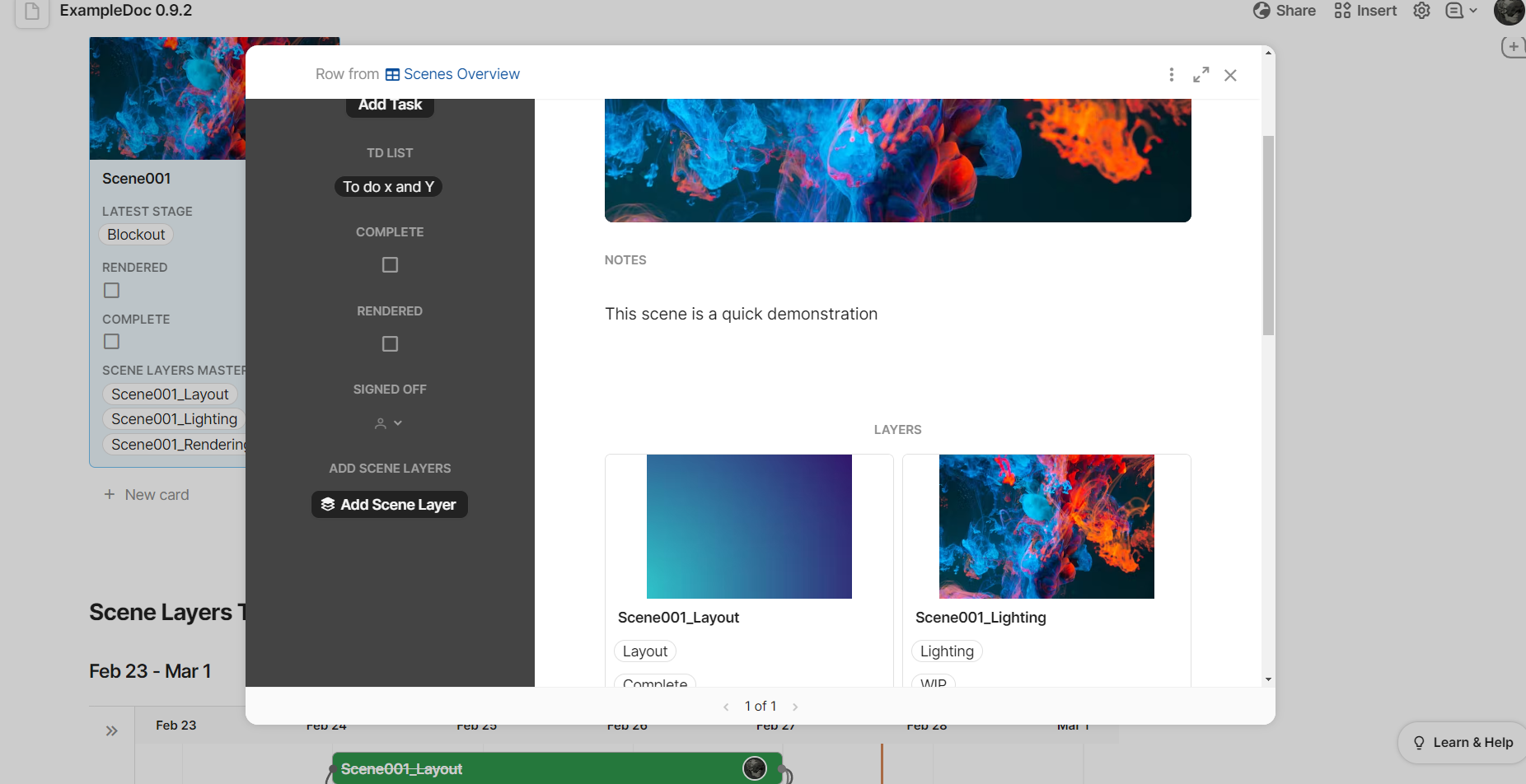
Task: Open the Scene001_Lighting layer thumbnail
Action: (1046, 526)
